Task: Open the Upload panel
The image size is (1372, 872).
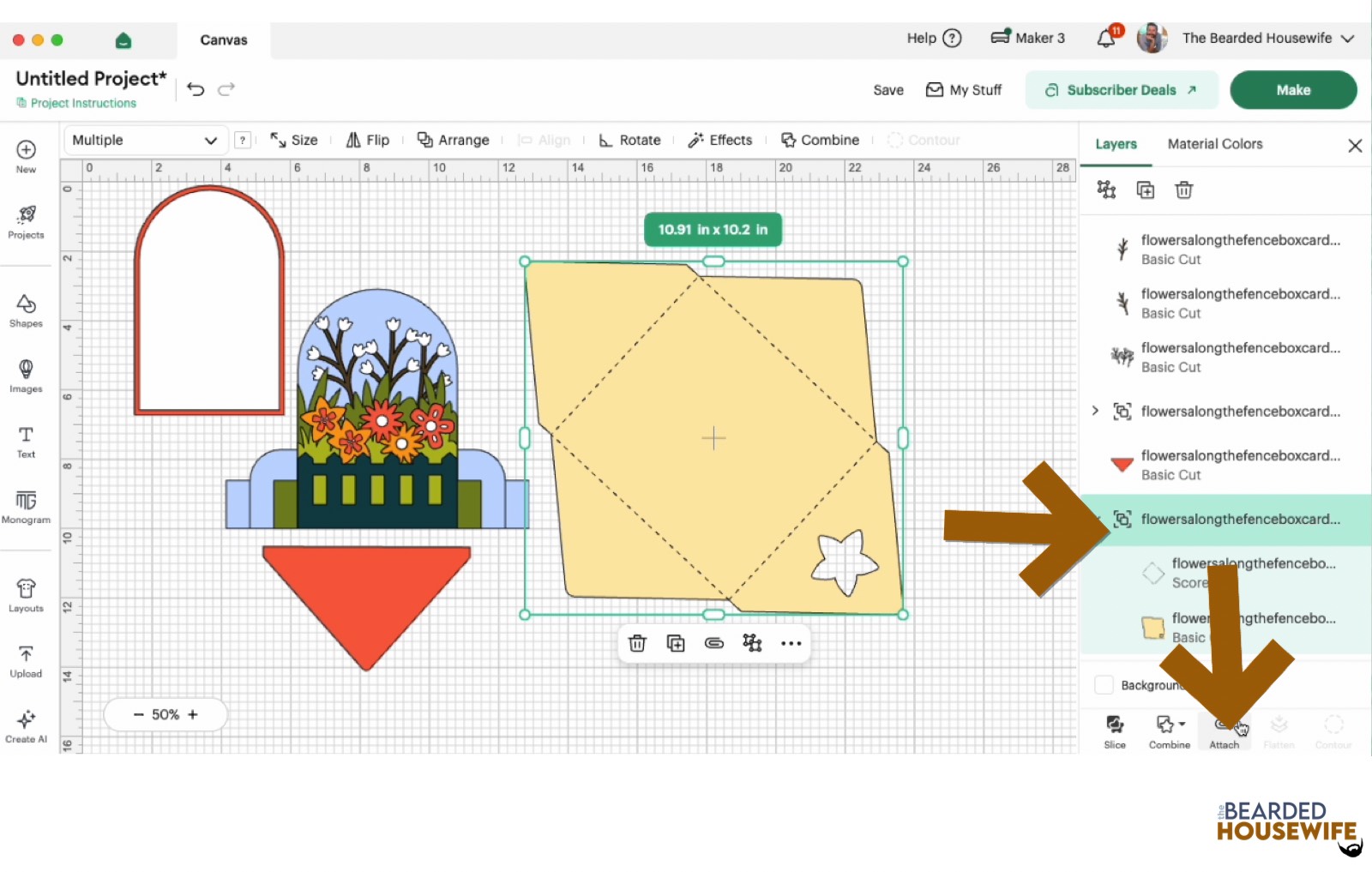Action: [x=26, y=660]
